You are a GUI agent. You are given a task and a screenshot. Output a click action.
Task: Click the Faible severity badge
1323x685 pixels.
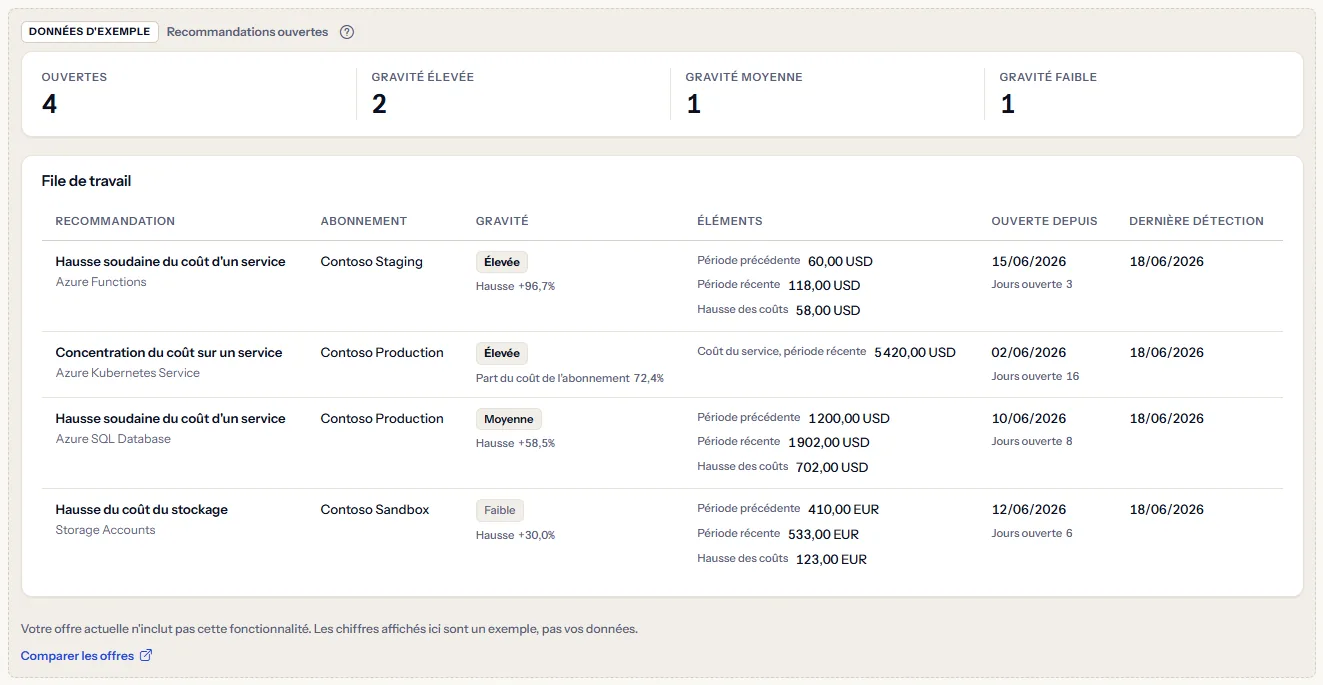tap(500, 510)
